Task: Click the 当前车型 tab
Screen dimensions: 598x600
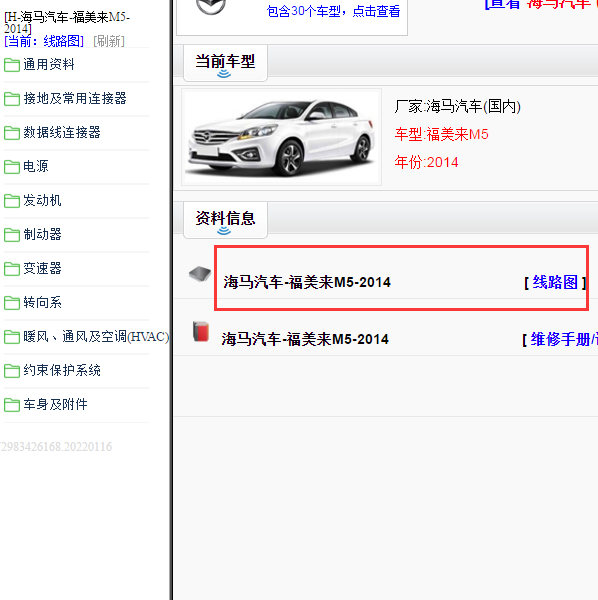Action: point(225,63)
